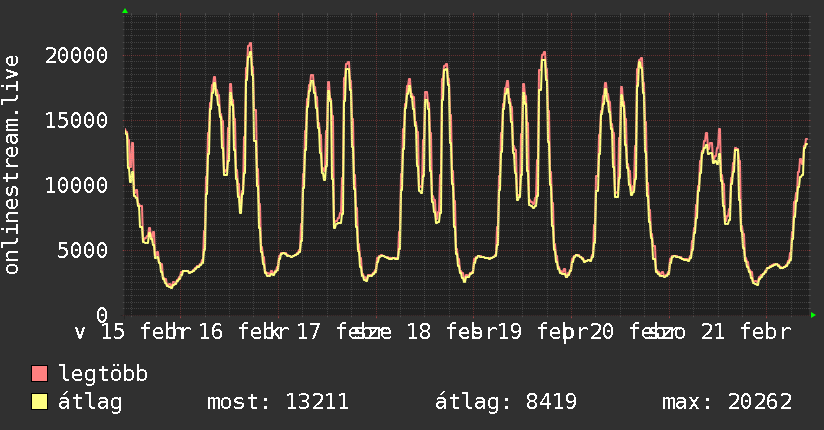Click the 'max: 20262' statistic
The width and height of the screenshot is (824, 430).
click(727, 402)
